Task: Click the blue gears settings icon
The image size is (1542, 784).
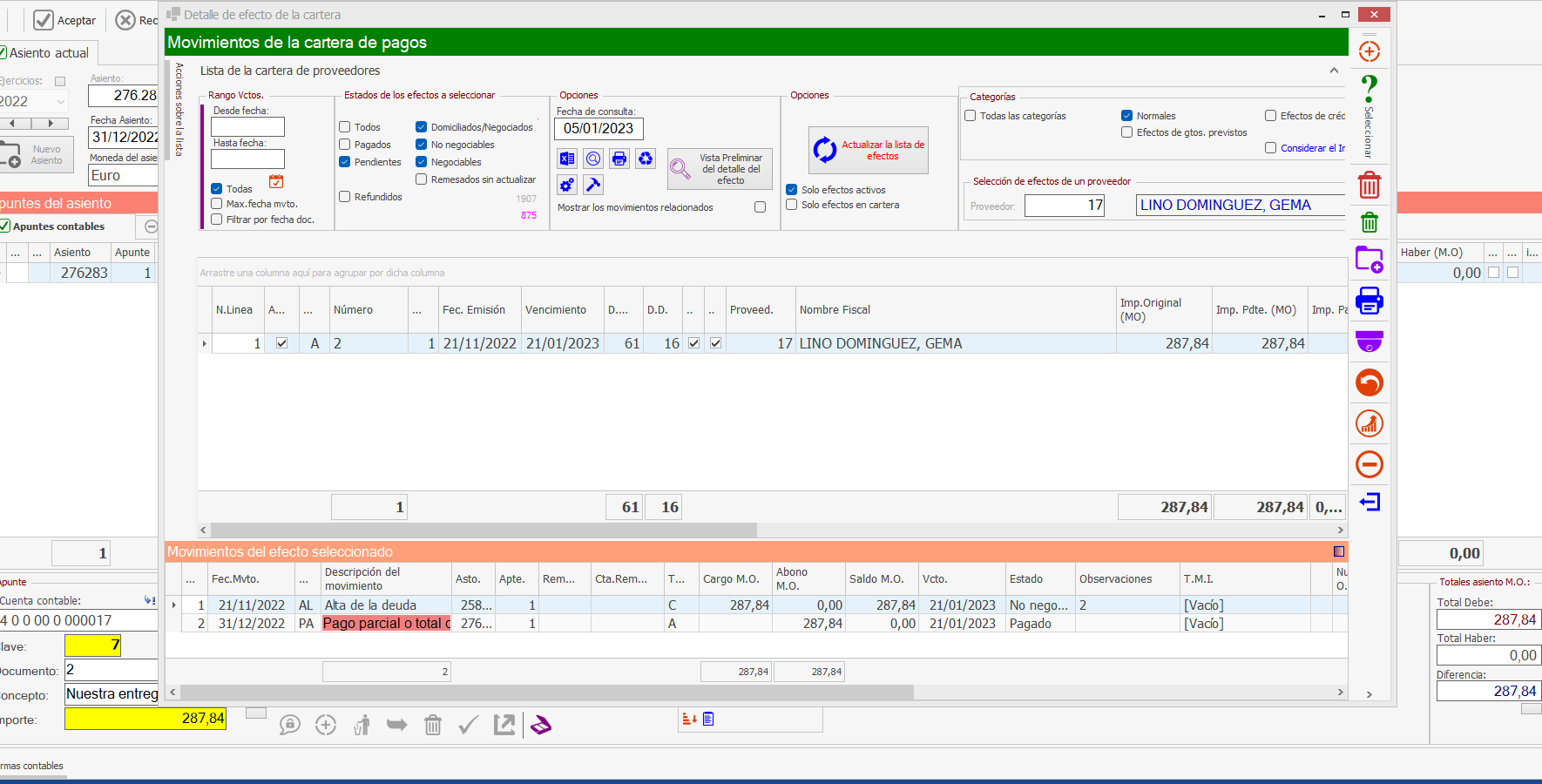Action: point(567,185)
